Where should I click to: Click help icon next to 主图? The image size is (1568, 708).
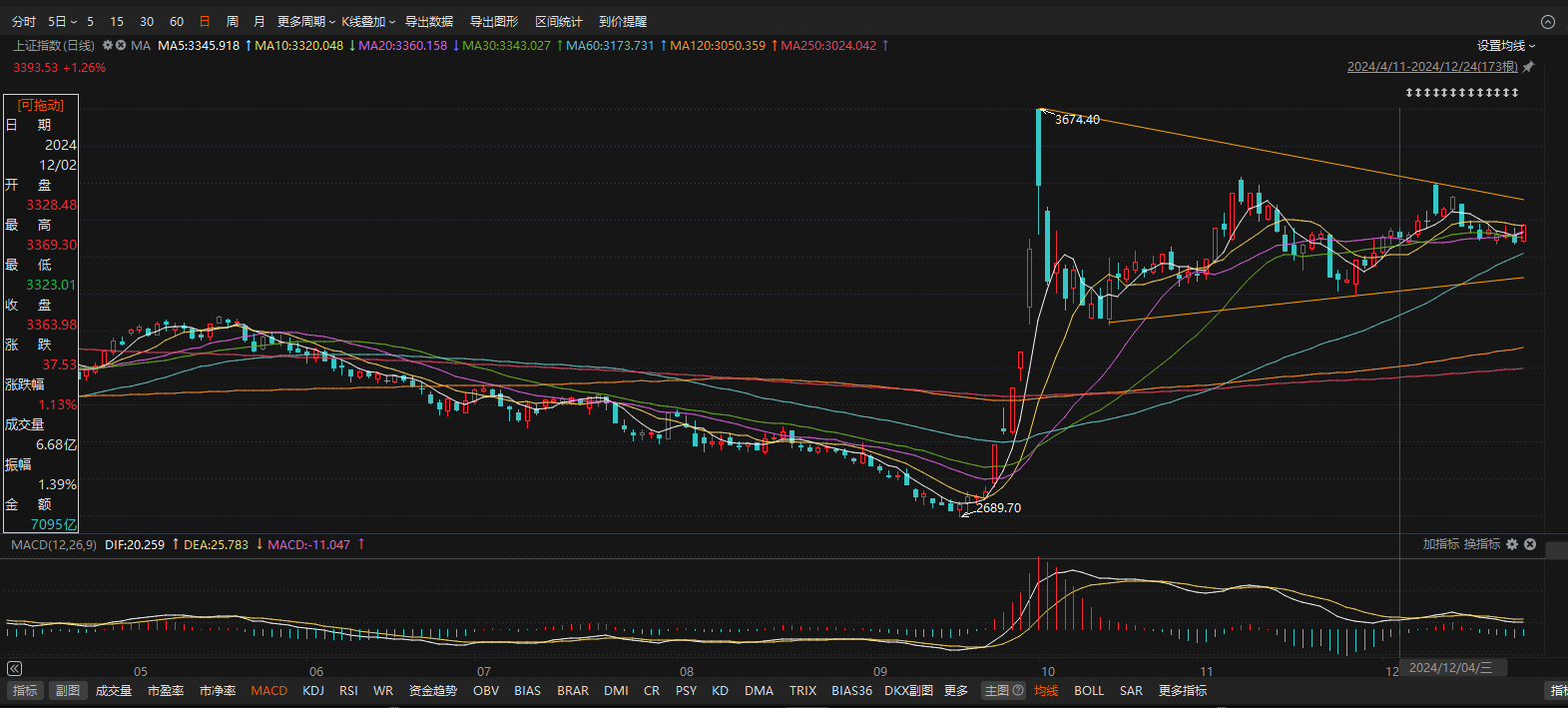tap(1018, 690)
